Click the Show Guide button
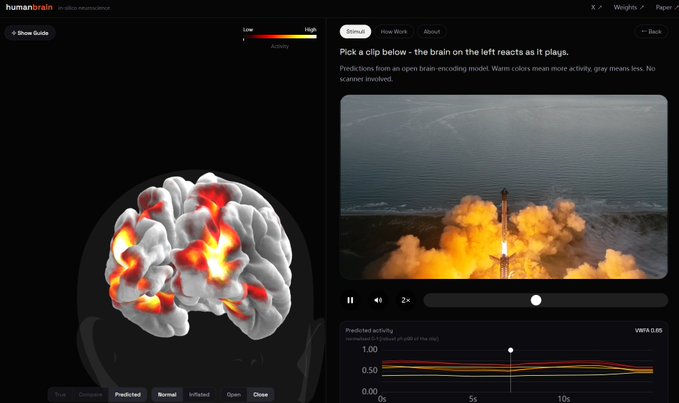The image size is (679, 403). [x=30, y=33]
